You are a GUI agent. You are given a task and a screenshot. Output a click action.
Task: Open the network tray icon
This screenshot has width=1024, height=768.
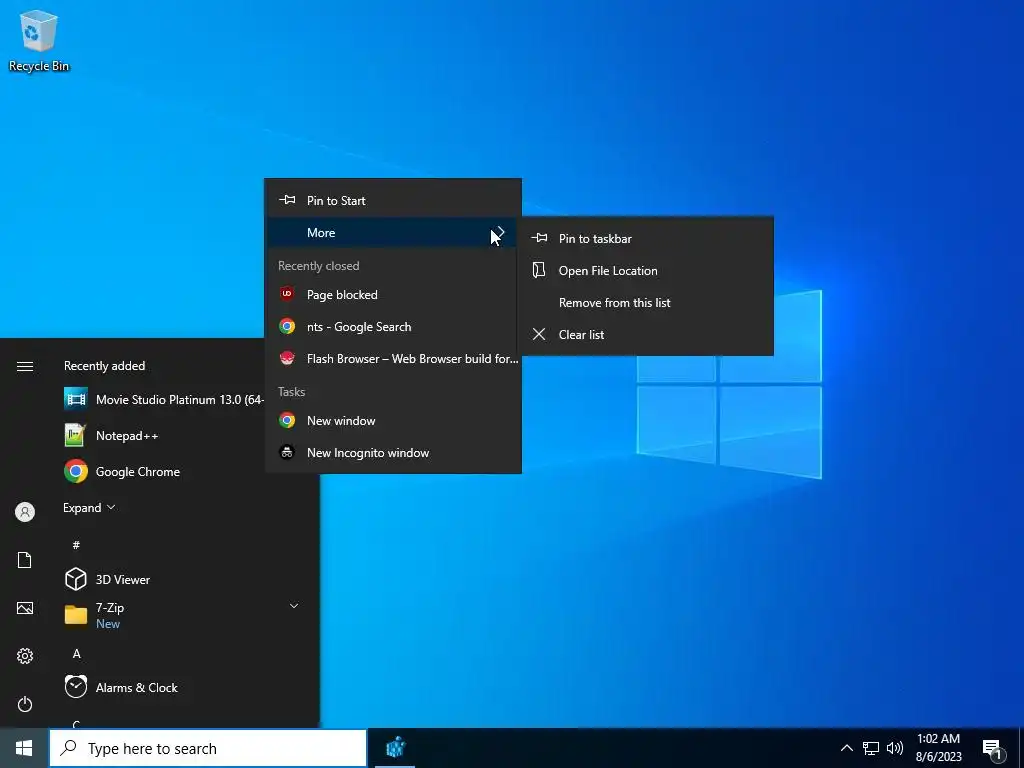point(871,748)
